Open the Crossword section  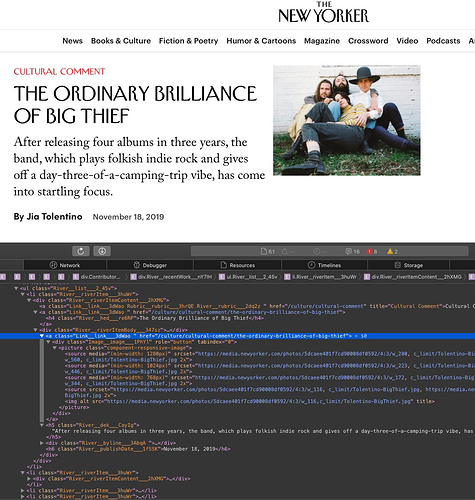tap(368, 41)
